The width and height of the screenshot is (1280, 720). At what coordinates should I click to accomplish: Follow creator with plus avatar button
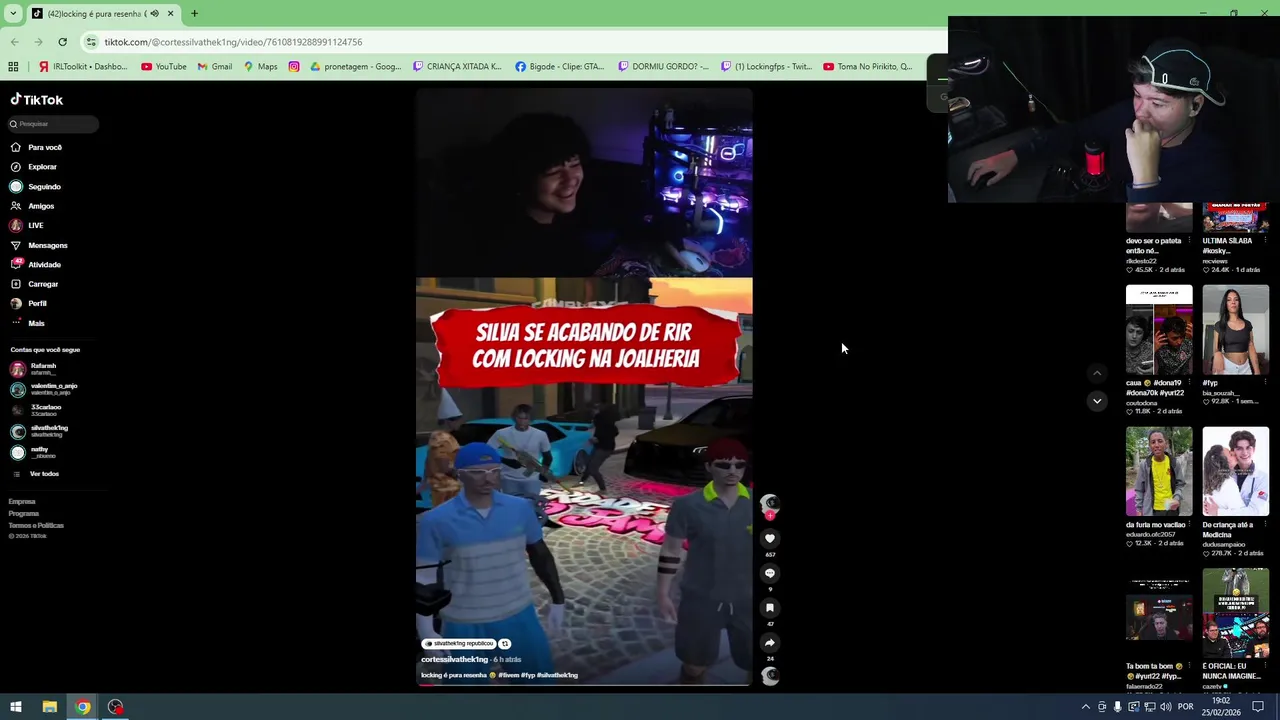(x=770, y=514)
